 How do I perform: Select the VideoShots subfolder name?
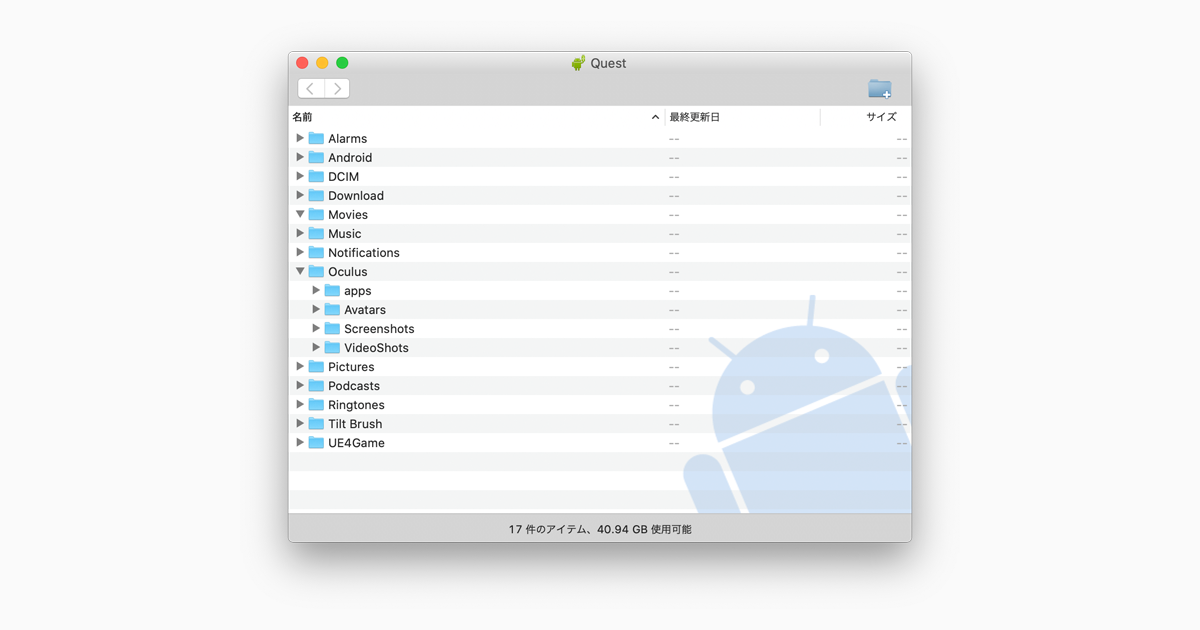tap(377, 348)
